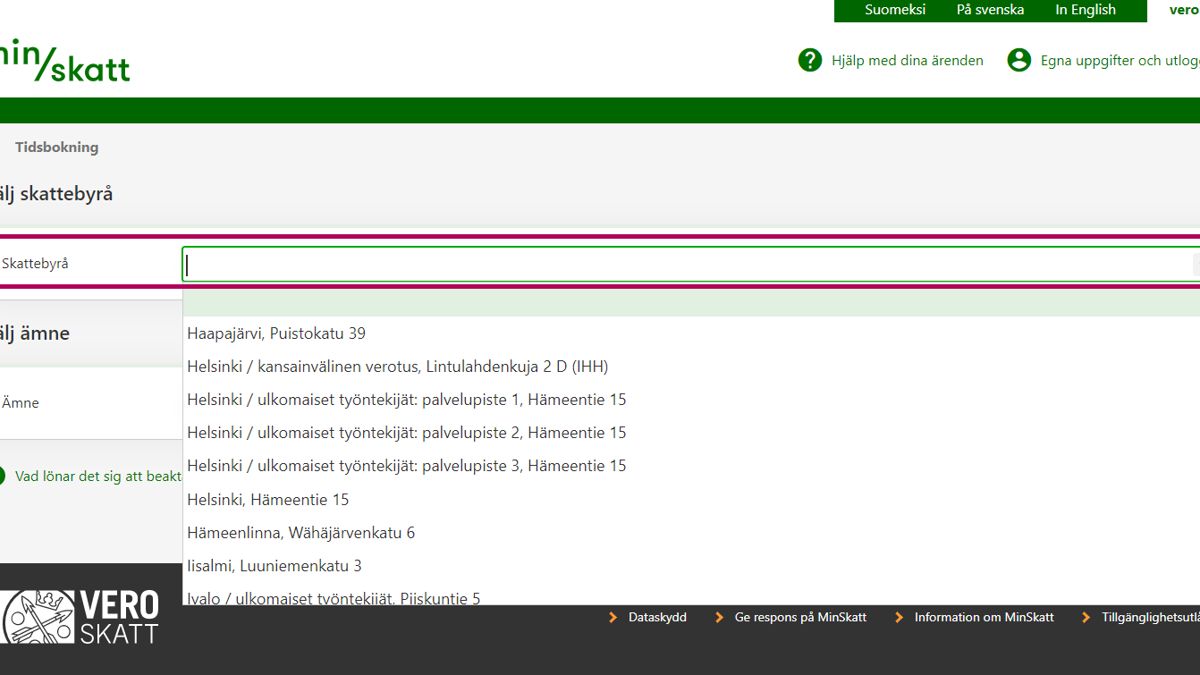
Task: Select Helsinki kansainvälinen verotus option
Action: click(397, 366)
